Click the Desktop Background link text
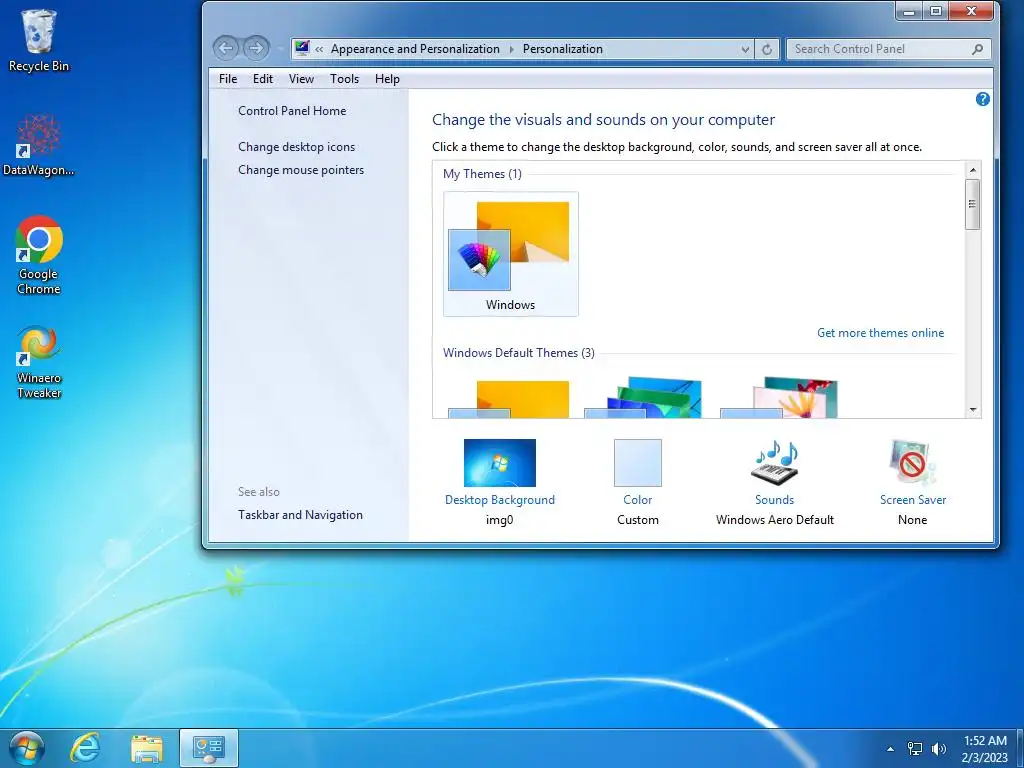 tap(500, 500)
